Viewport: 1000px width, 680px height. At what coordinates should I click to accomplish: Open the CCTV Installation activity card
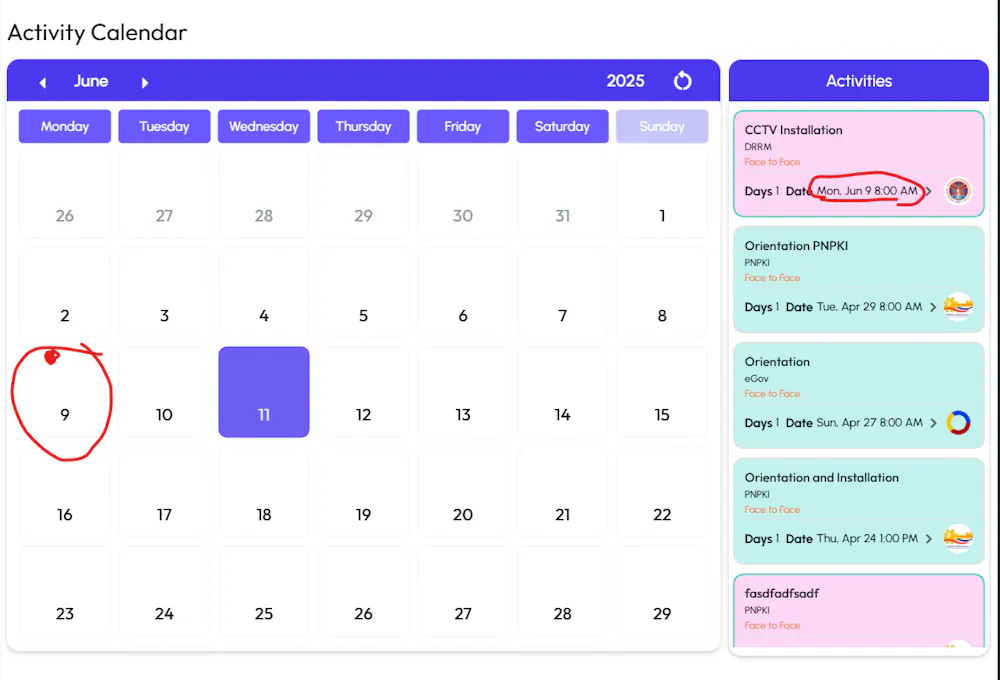(858, 163)
